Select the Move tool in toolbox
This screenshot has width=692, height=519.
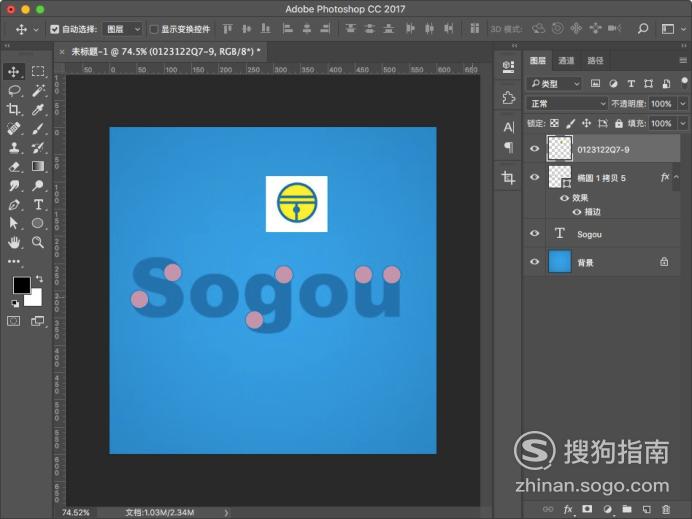point(14,71)
